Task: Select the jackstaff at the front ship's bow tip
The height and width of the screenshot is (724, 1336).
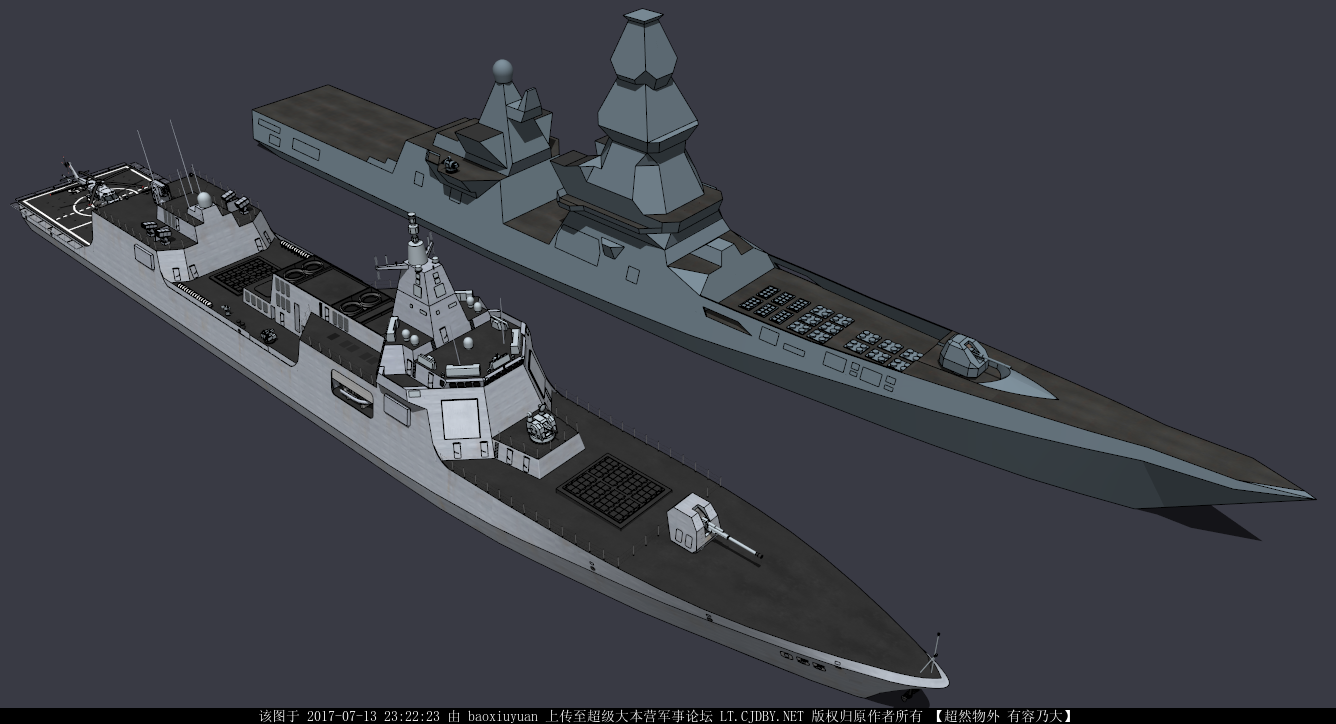Action: pos(935,652)
